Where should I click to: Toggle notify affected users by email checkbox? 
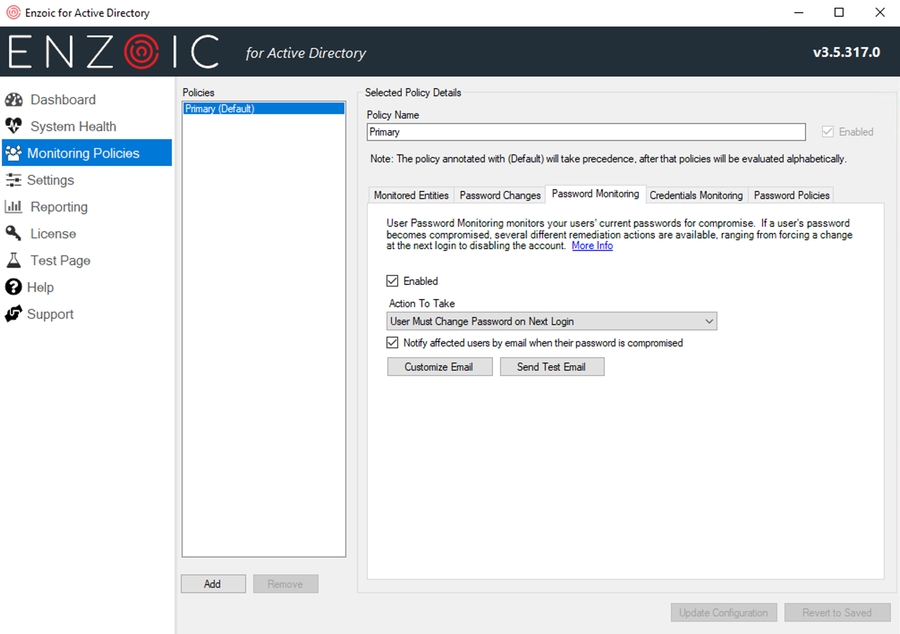393,343
